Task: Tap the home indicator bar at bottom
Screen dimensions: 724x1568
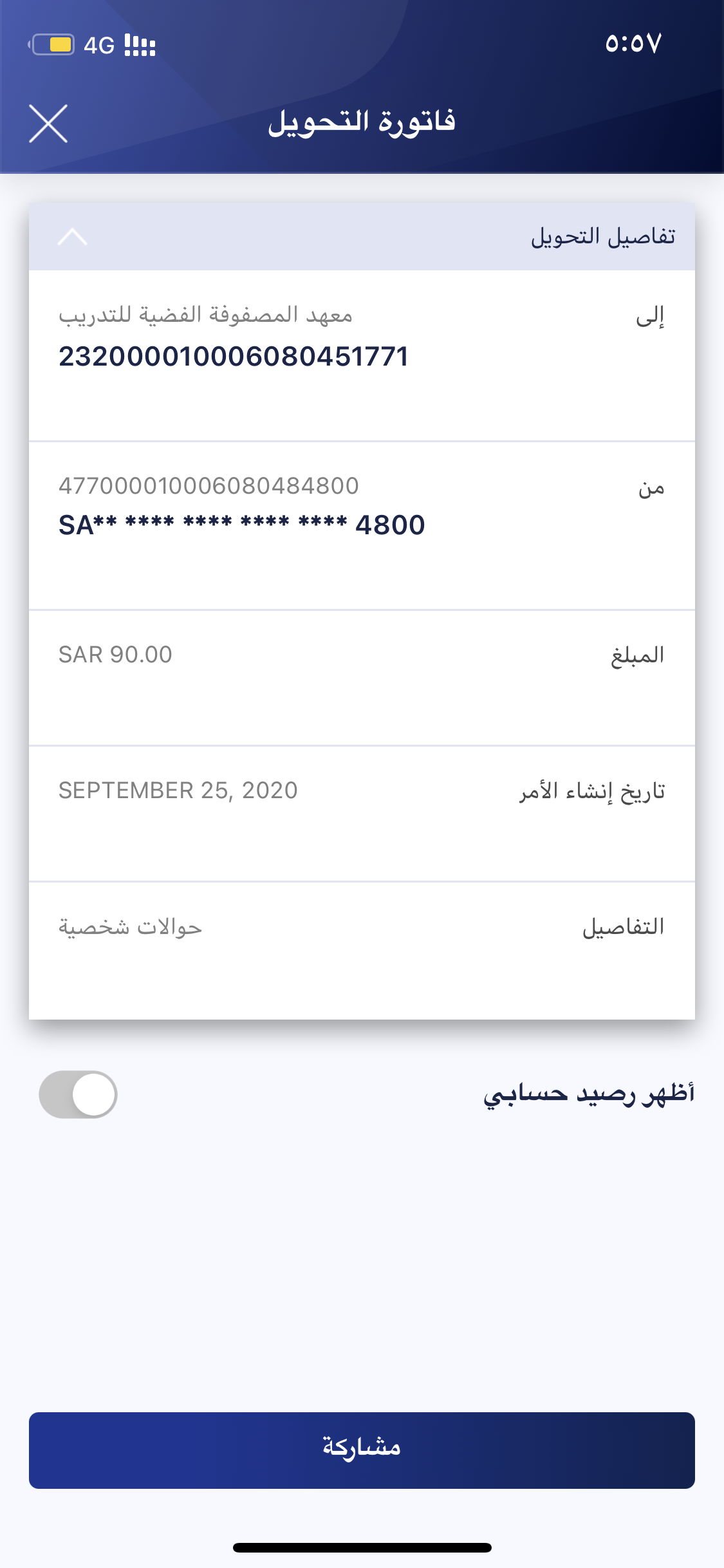Action: (362, 1547)
